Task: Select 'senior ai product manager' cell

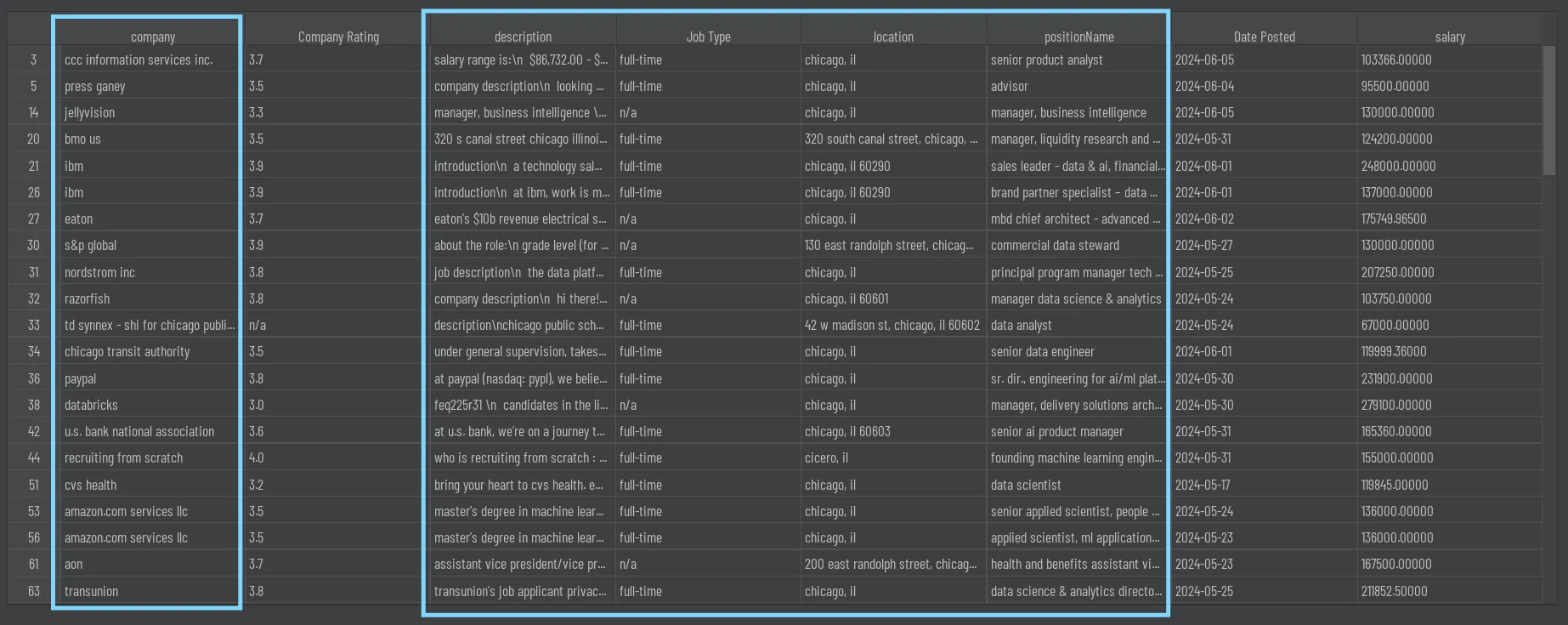Action: [1078, 431]
